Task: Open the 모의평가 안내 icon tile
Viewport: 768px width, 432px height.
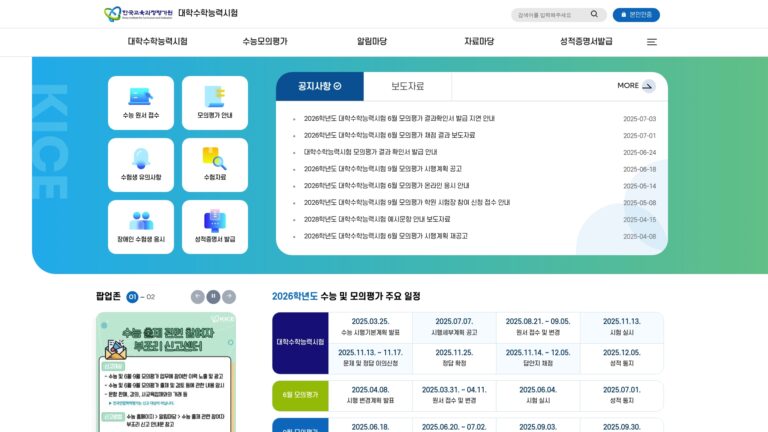Action: pos(215,103)
